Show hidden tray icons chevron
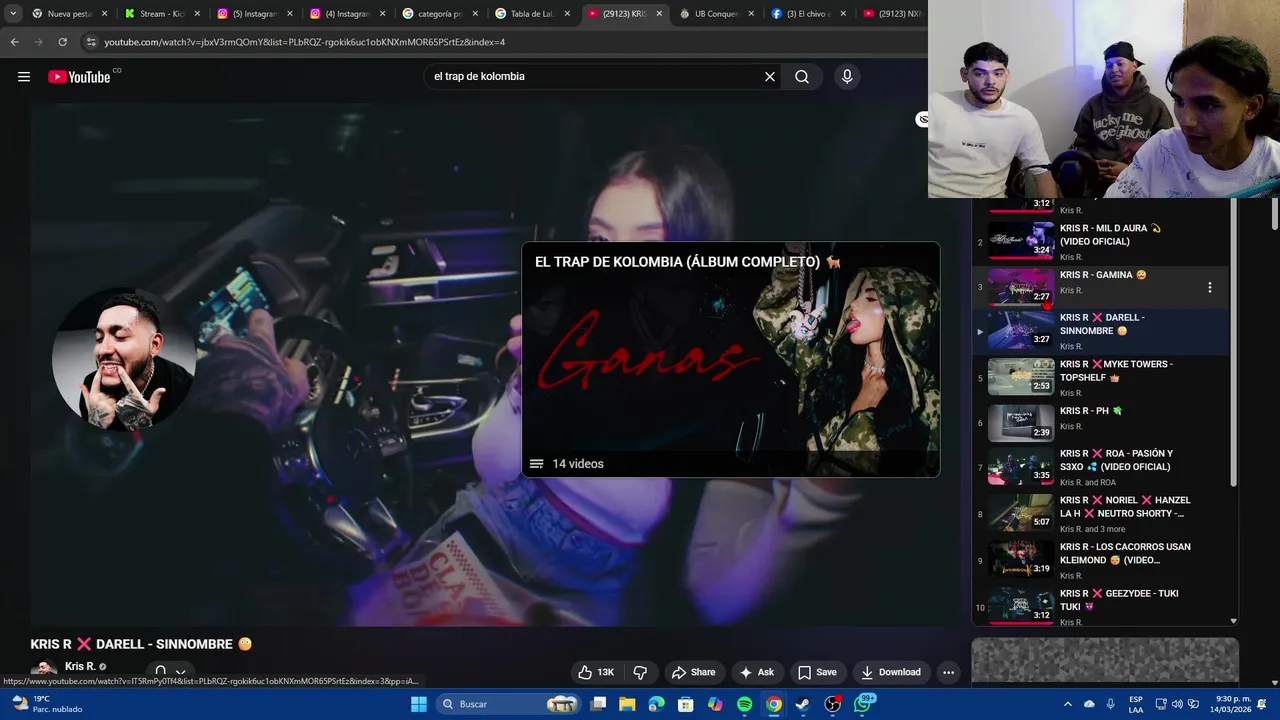The width and height of the screenshot is (1280, 720). click(1067, 704)
